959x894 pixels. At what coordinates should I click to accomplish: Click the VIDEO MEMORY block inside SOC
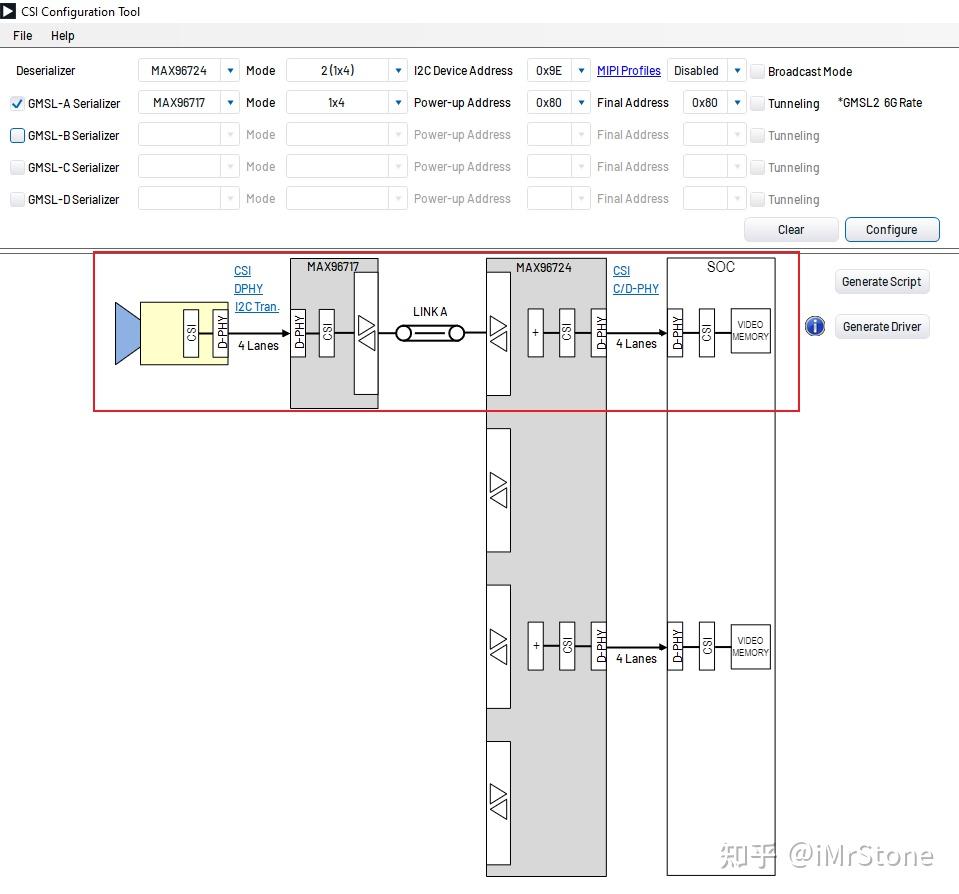click(750, 333)
